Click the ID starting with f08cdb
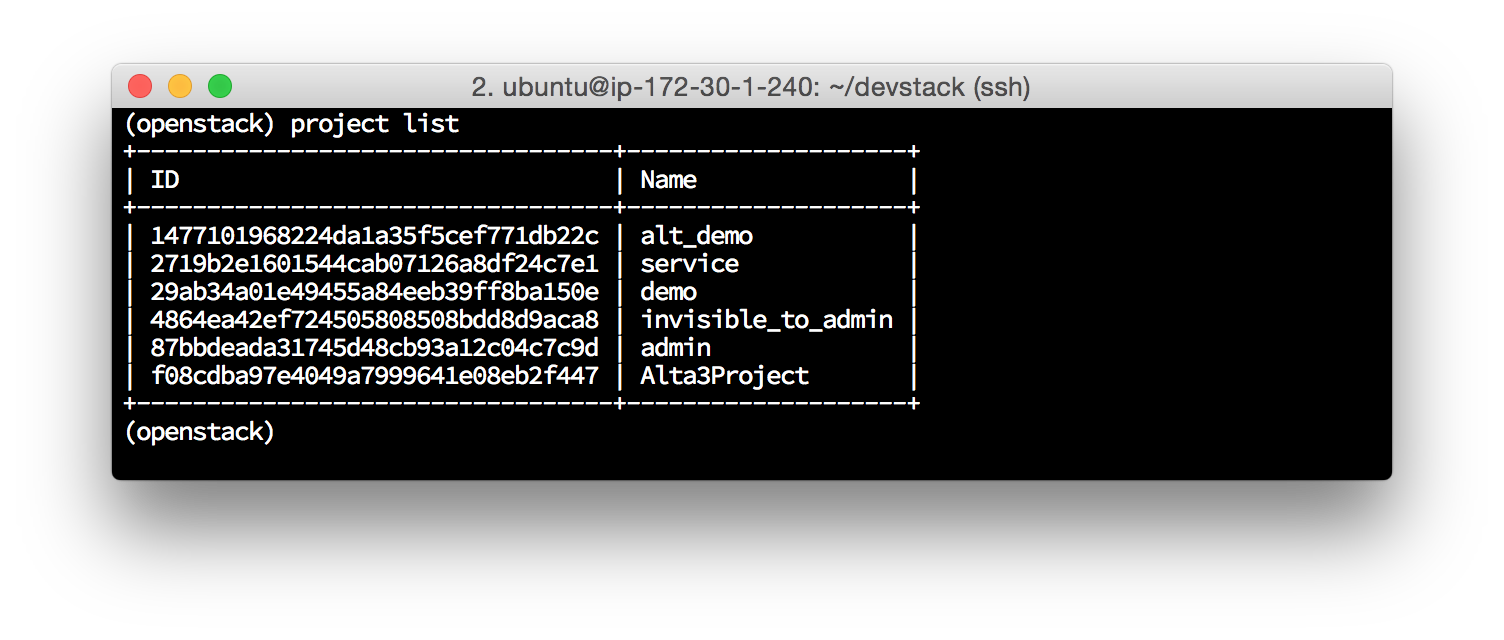 [x=374, y=377]
